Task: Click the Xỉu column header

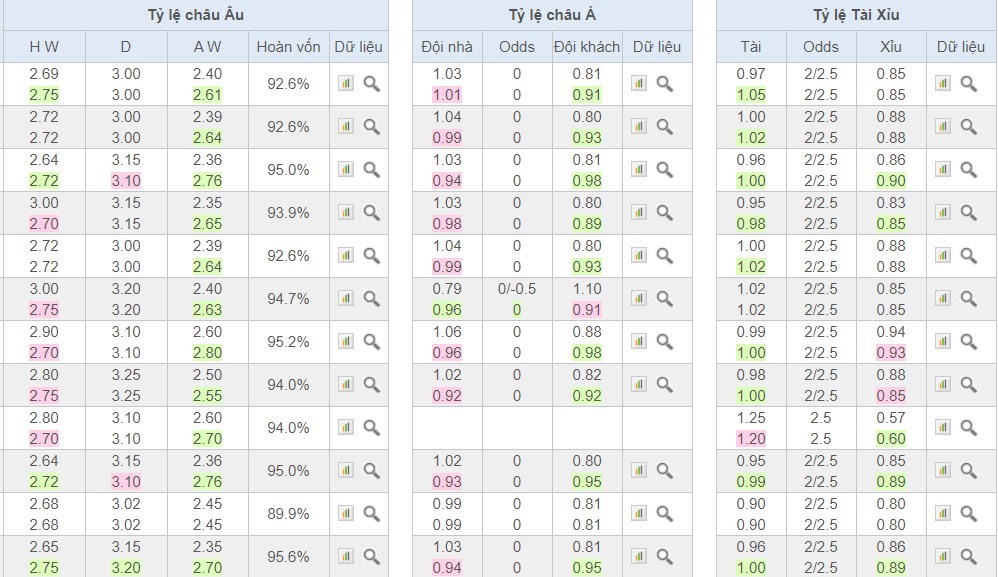Action: 890,47
